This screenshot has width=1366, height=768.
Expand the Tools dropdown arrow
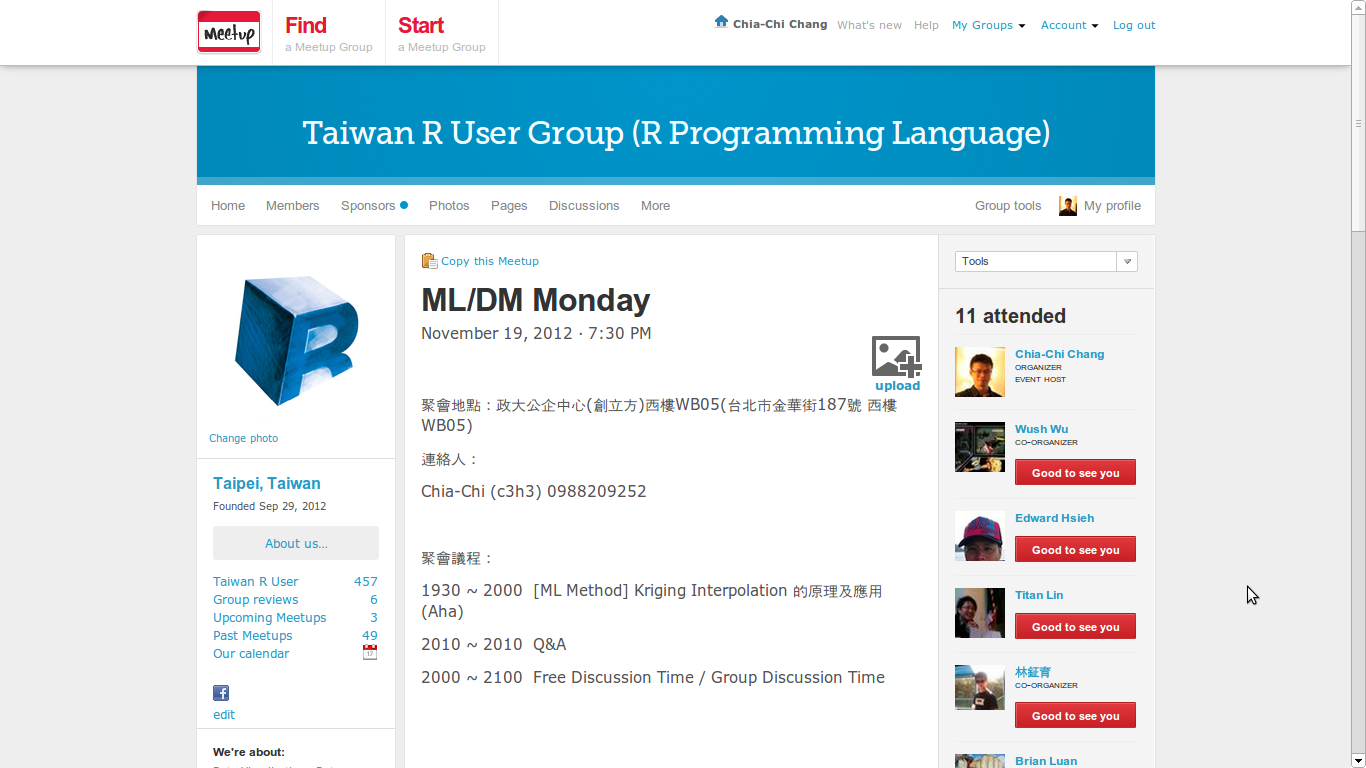pyautogui.click(x=1127, y=261)
